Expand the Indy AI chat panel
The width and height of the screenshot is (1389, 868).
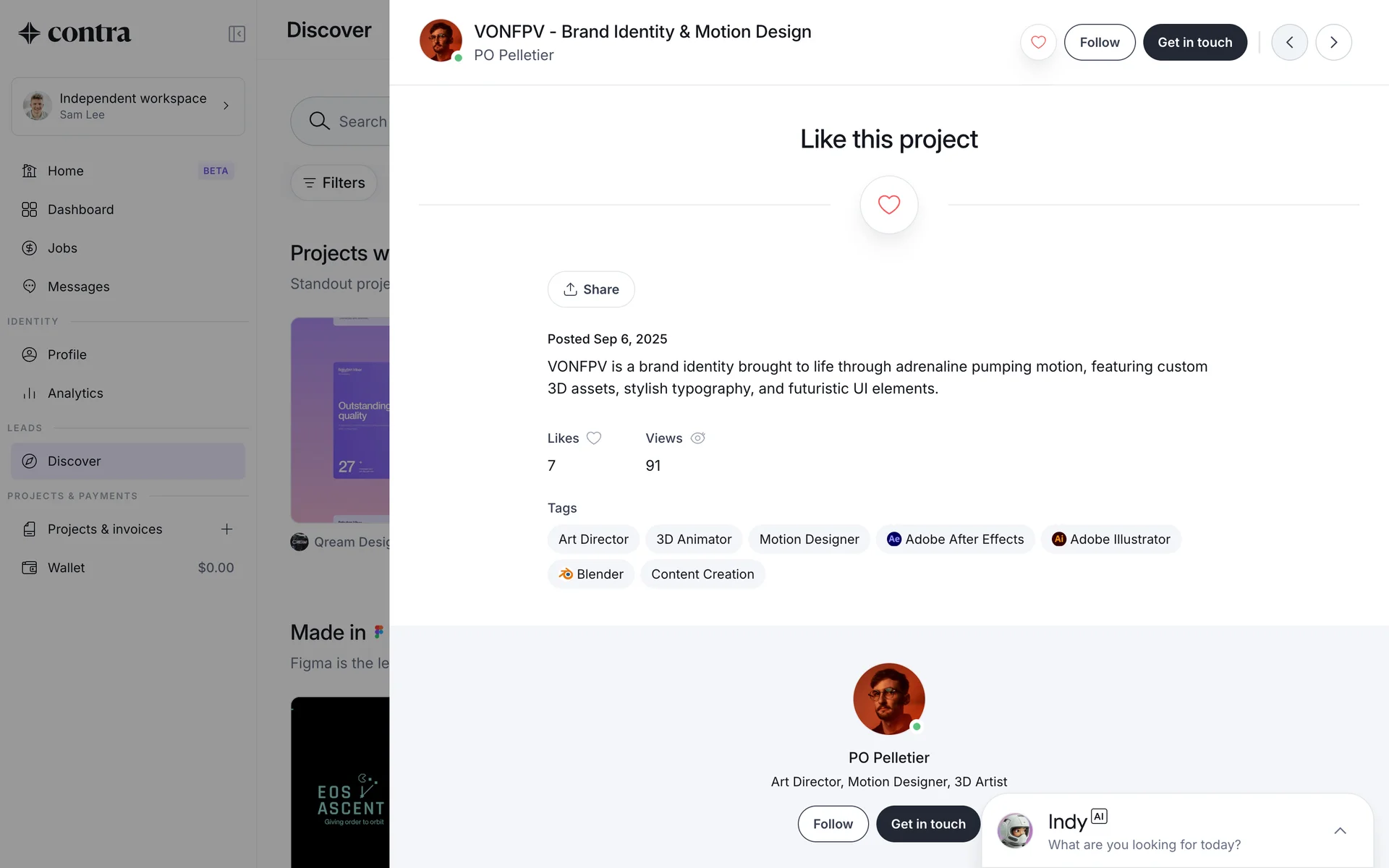tap(1340, 830)
